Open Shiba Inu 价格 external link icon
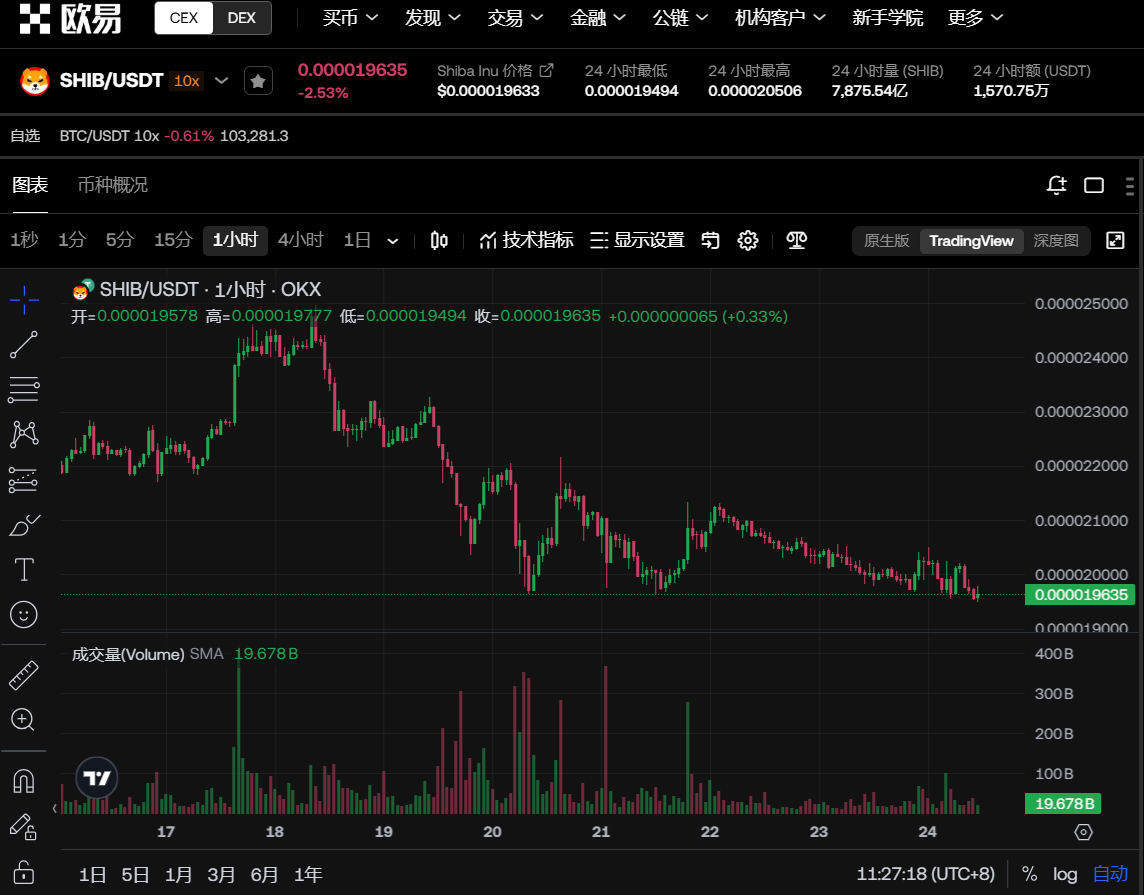 coord(546,71)
